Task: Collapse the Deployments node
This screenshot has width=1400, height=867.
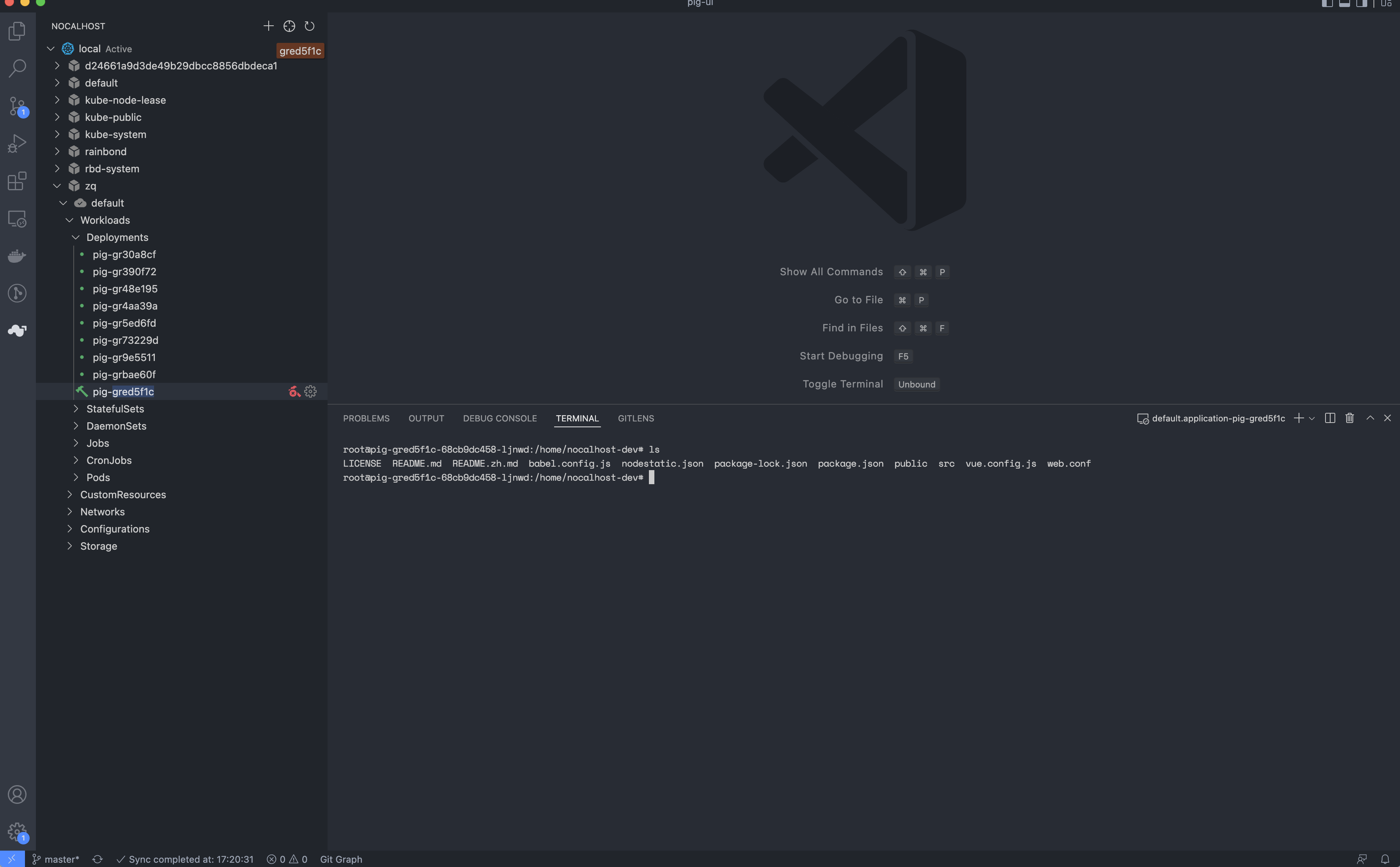Action: pyautogui.click(x=76, y=237)
